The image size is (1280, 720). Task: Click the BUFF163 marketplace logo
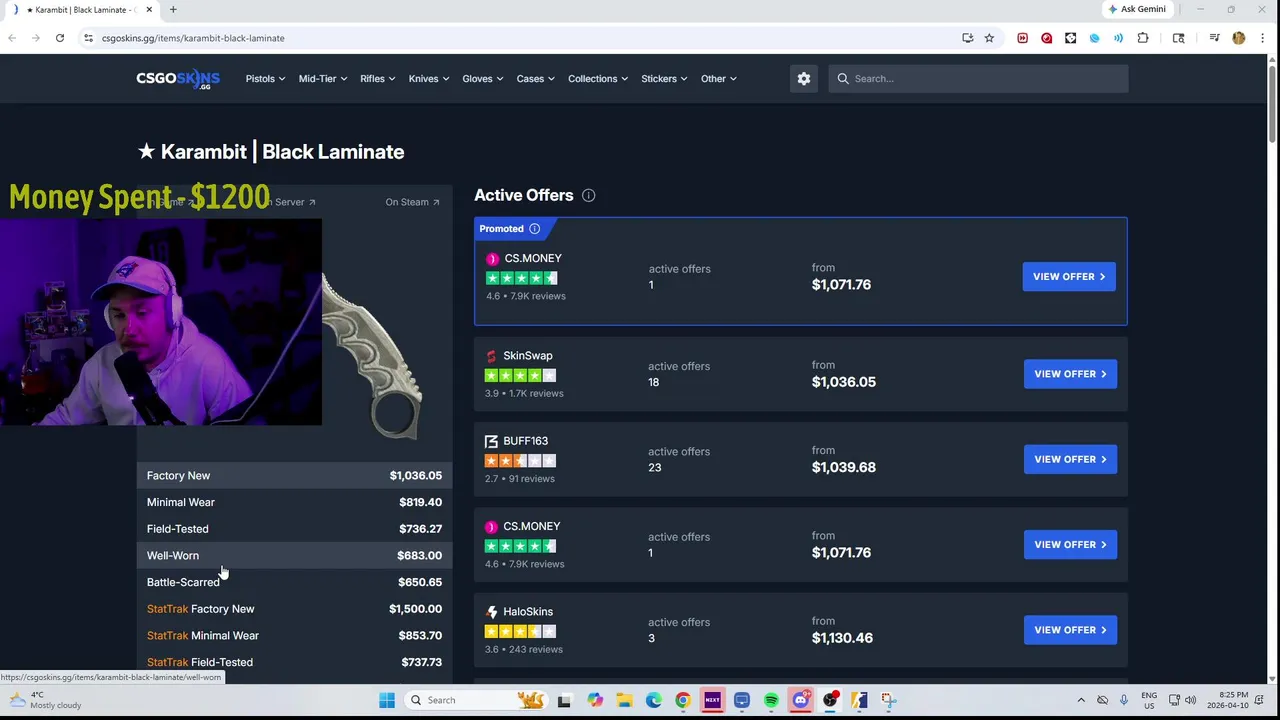491,441
